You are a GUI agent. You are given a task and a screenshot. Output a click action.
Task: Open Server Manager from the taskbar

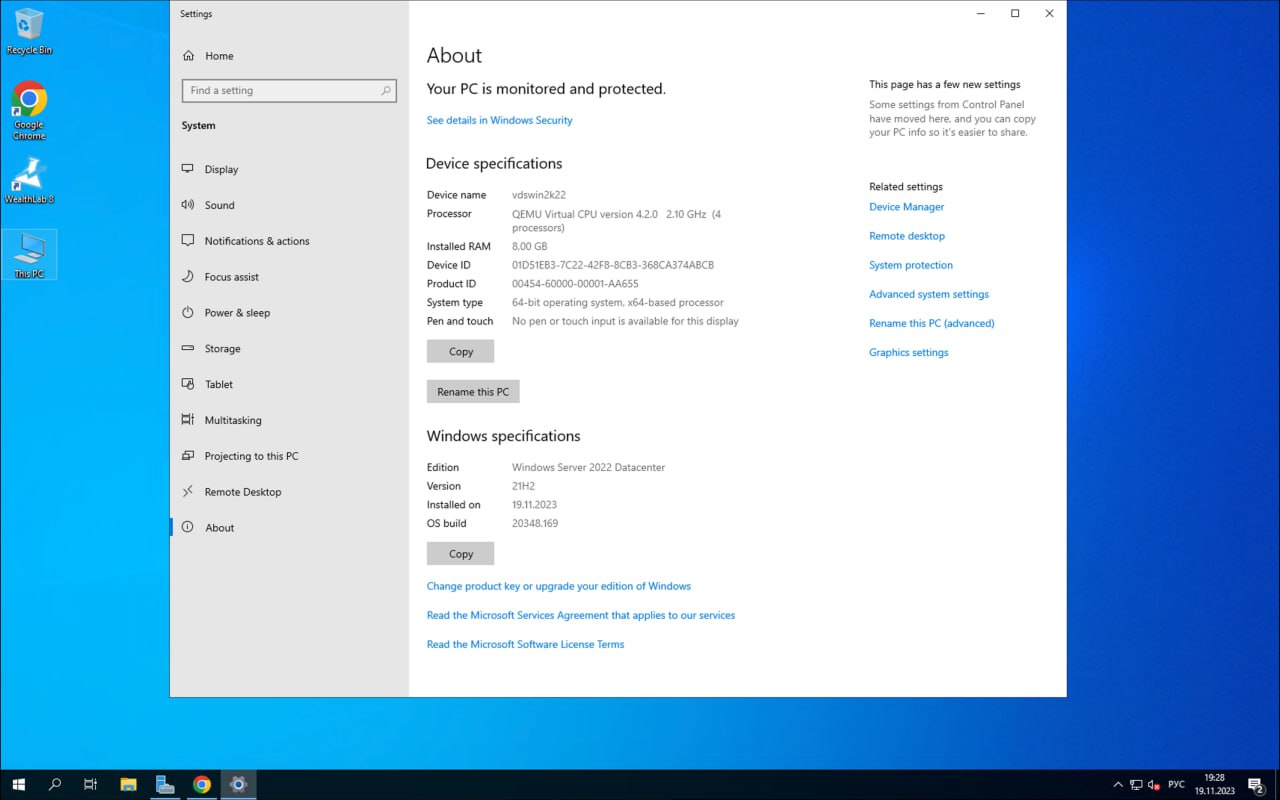[165, 785]
